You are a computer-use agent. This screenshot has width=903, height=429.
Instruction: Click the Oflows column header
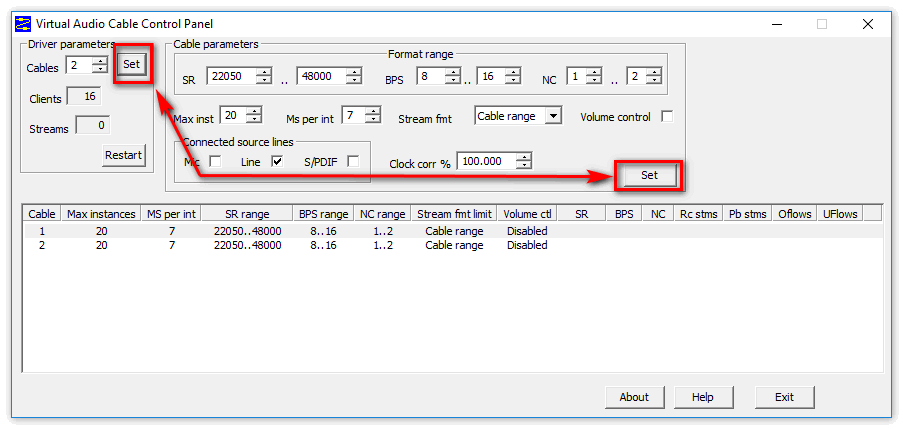point(794,214)
